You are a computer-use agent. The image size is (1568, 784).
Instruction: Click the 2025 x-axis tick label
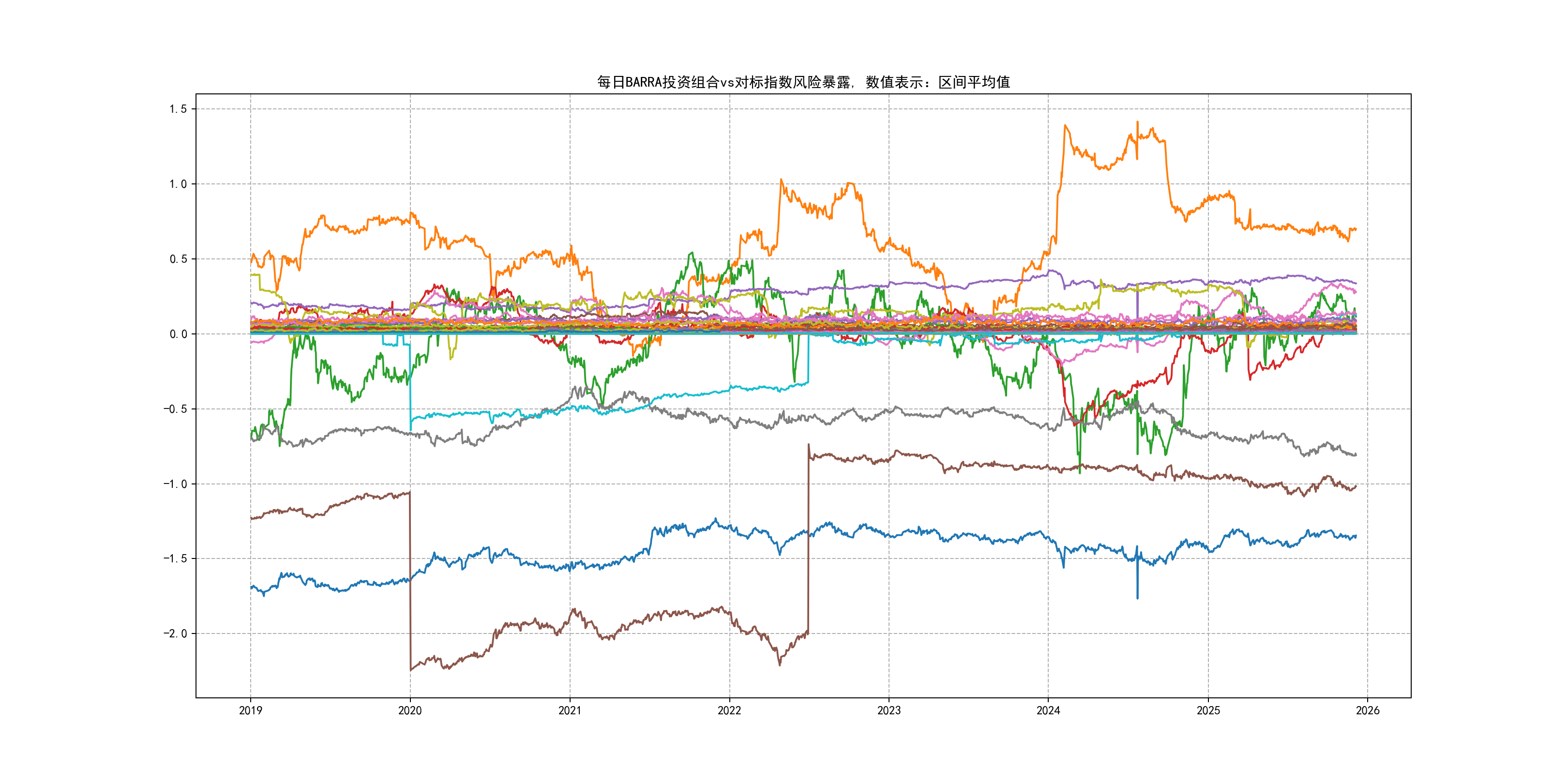1208,710
